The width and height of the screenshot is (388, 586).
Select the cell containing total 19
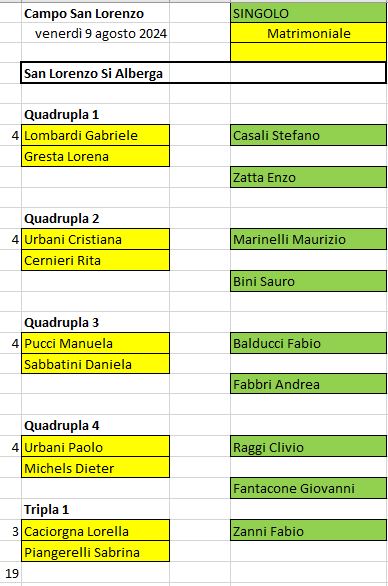pyautogui.click(x=11, y=573)
